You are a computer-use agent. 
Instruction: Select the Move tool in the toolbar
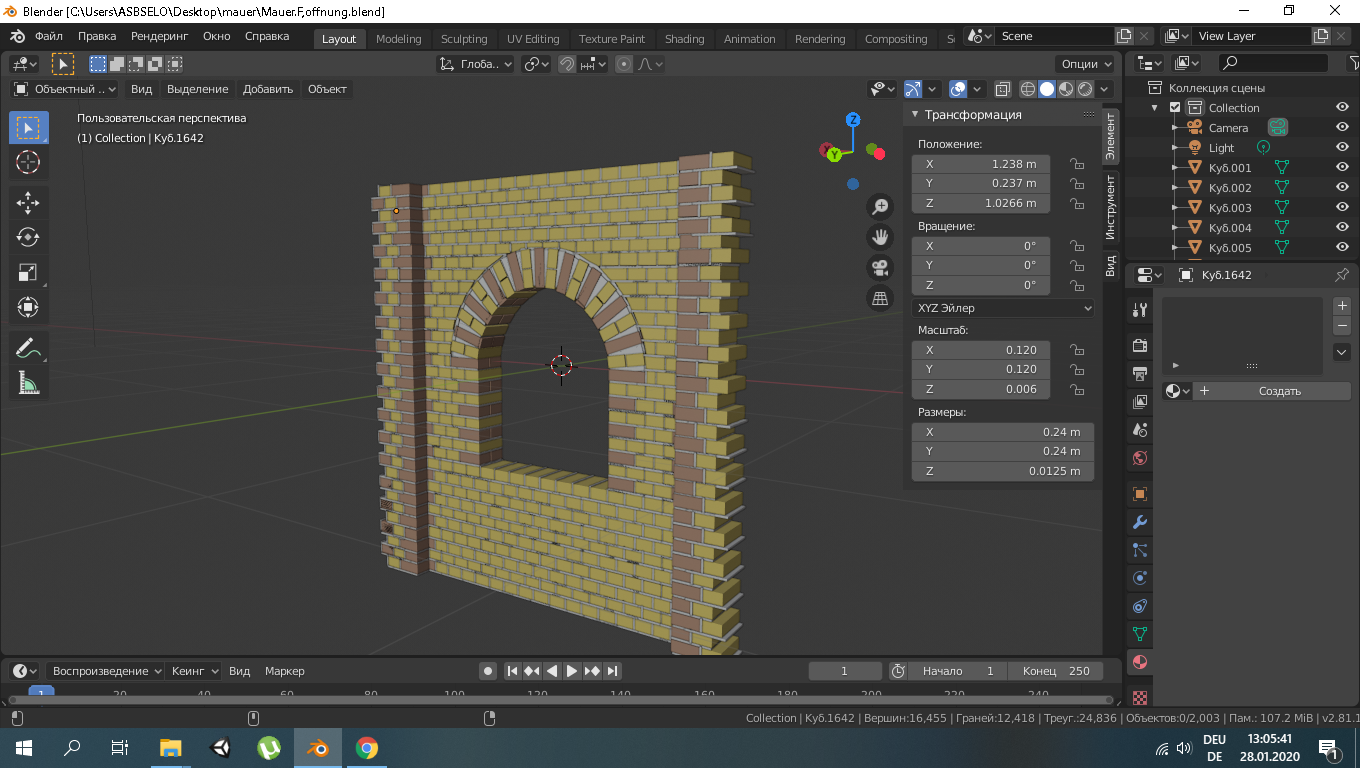(28, 202)
